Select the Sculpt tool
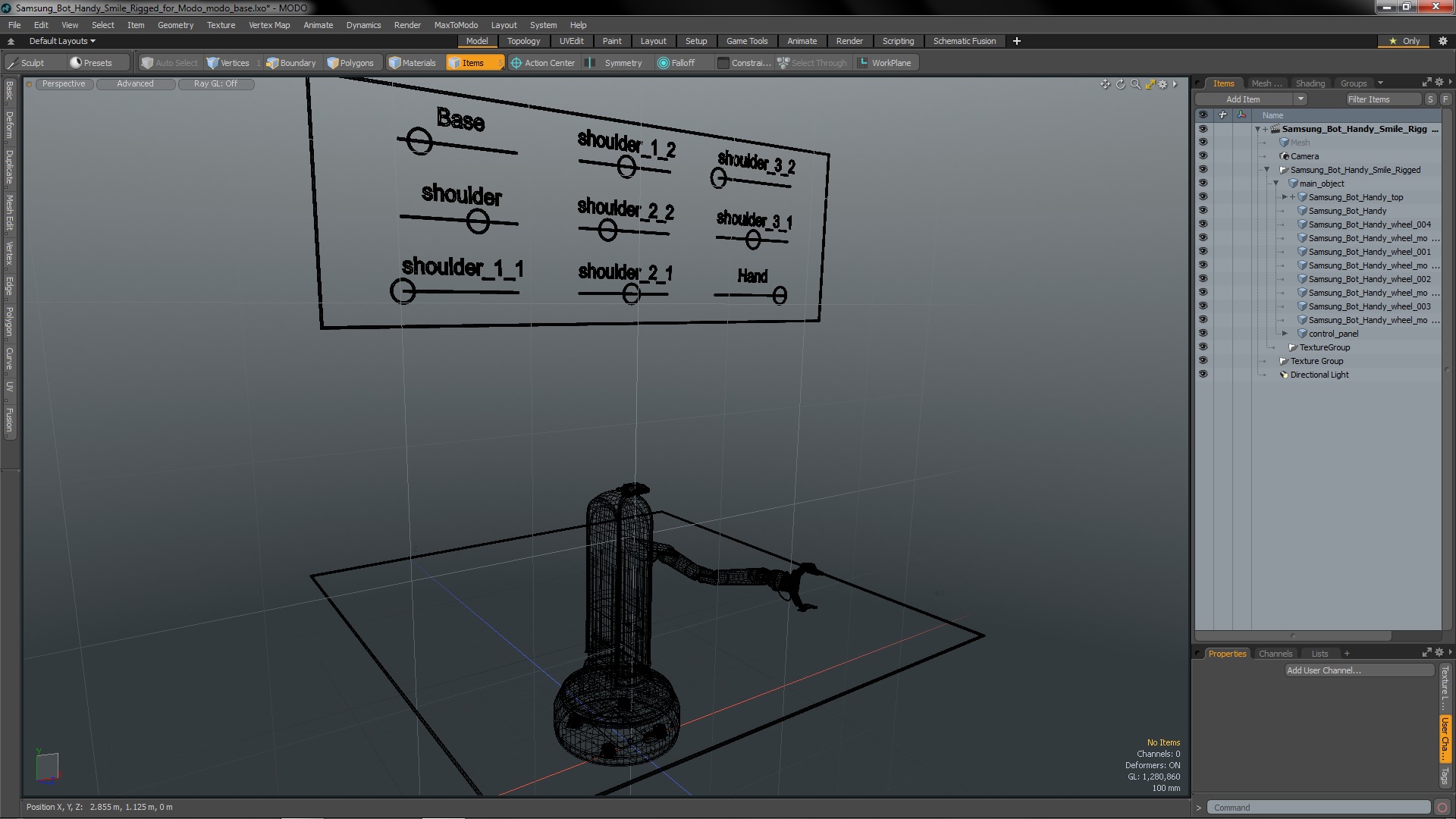The width and height of the screenshot is (1456, 819). [27, 63]
